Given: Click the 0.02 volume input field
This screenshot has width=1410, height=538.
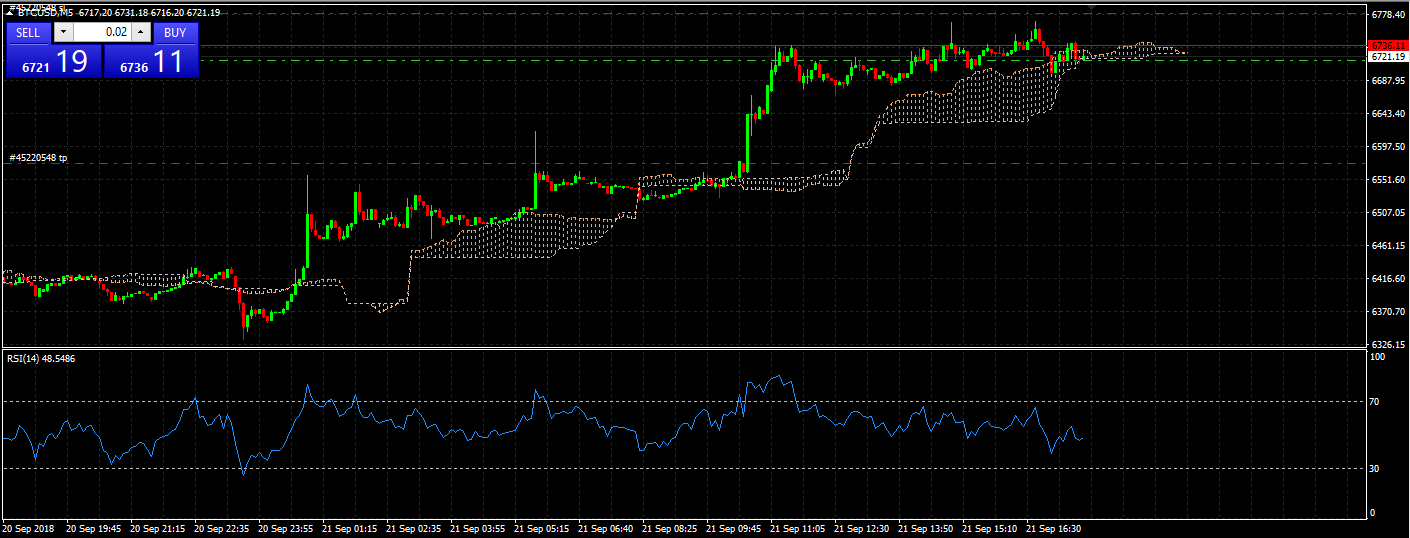Looking at the screenshot, I should (102, 32).
